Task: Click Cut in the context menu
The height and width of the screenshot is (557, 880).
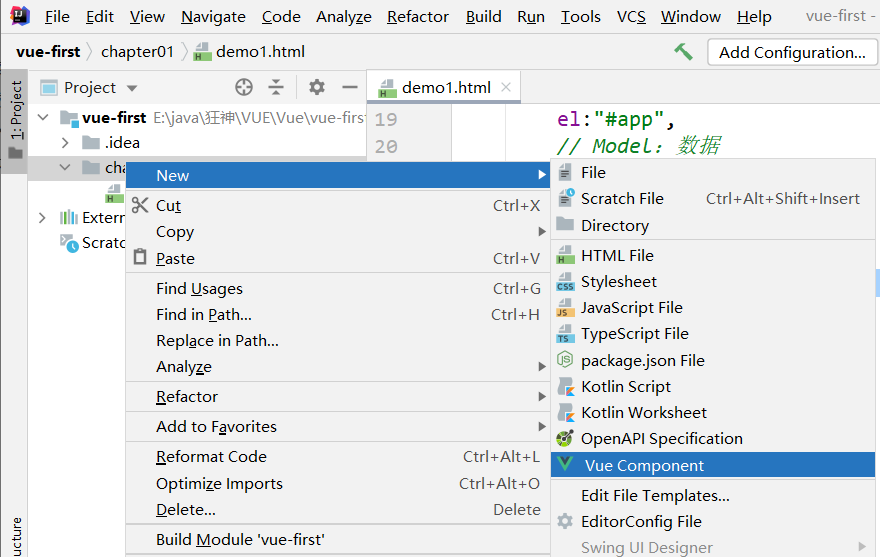Action: (x=168, y=205)
